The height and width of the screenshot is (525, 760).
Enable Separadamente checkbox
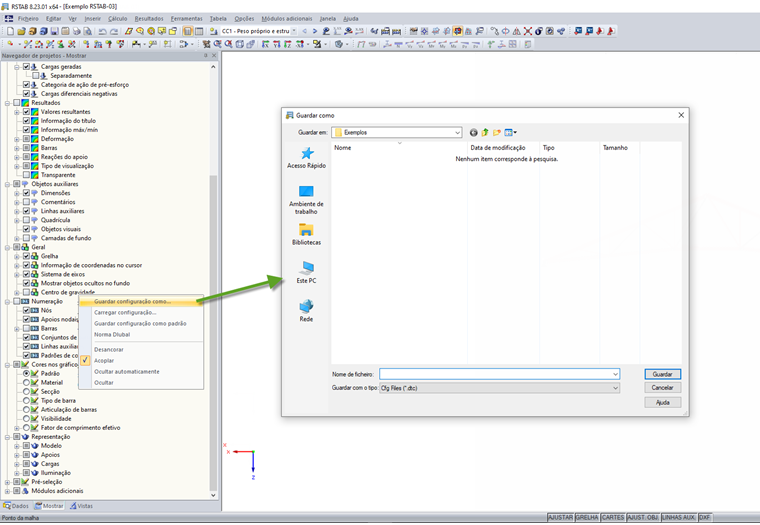click(35, 76)
